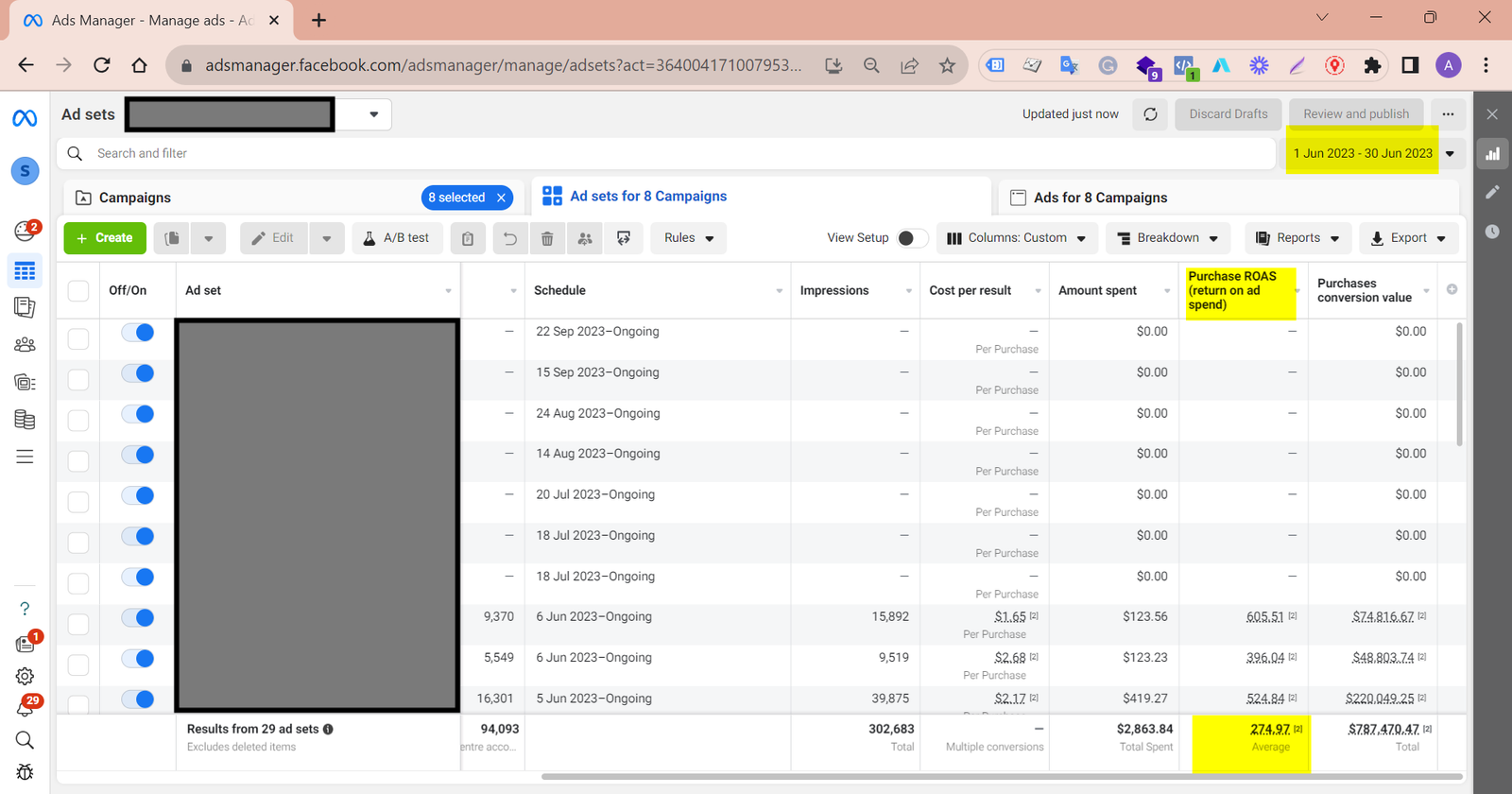The height and width of the screenshot is (794, 1512).
Task: Click the A/B test button
Action: (x=397, y=238)
